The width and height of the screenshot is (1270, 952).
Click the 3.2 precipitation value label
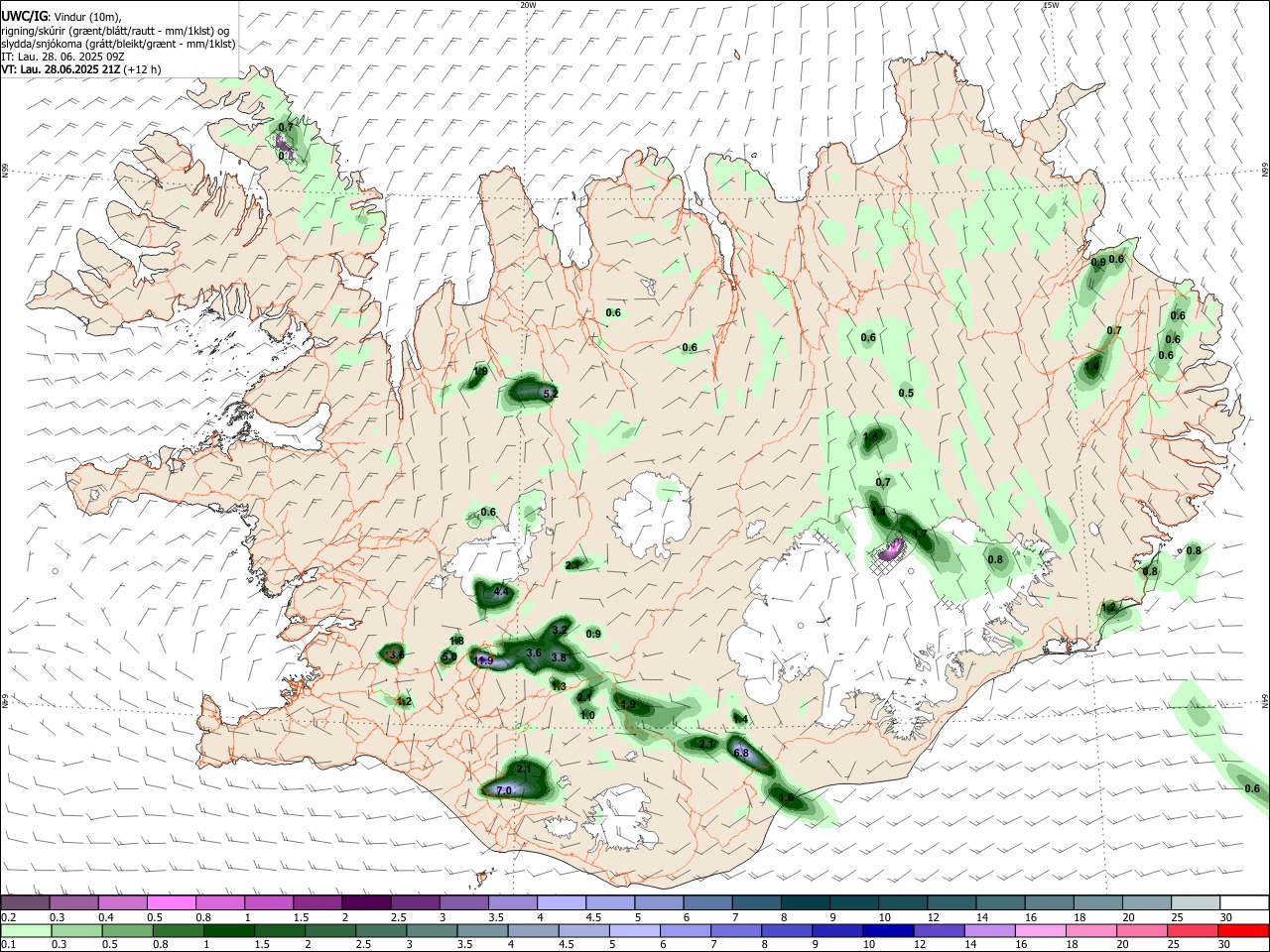click(560, 630)
